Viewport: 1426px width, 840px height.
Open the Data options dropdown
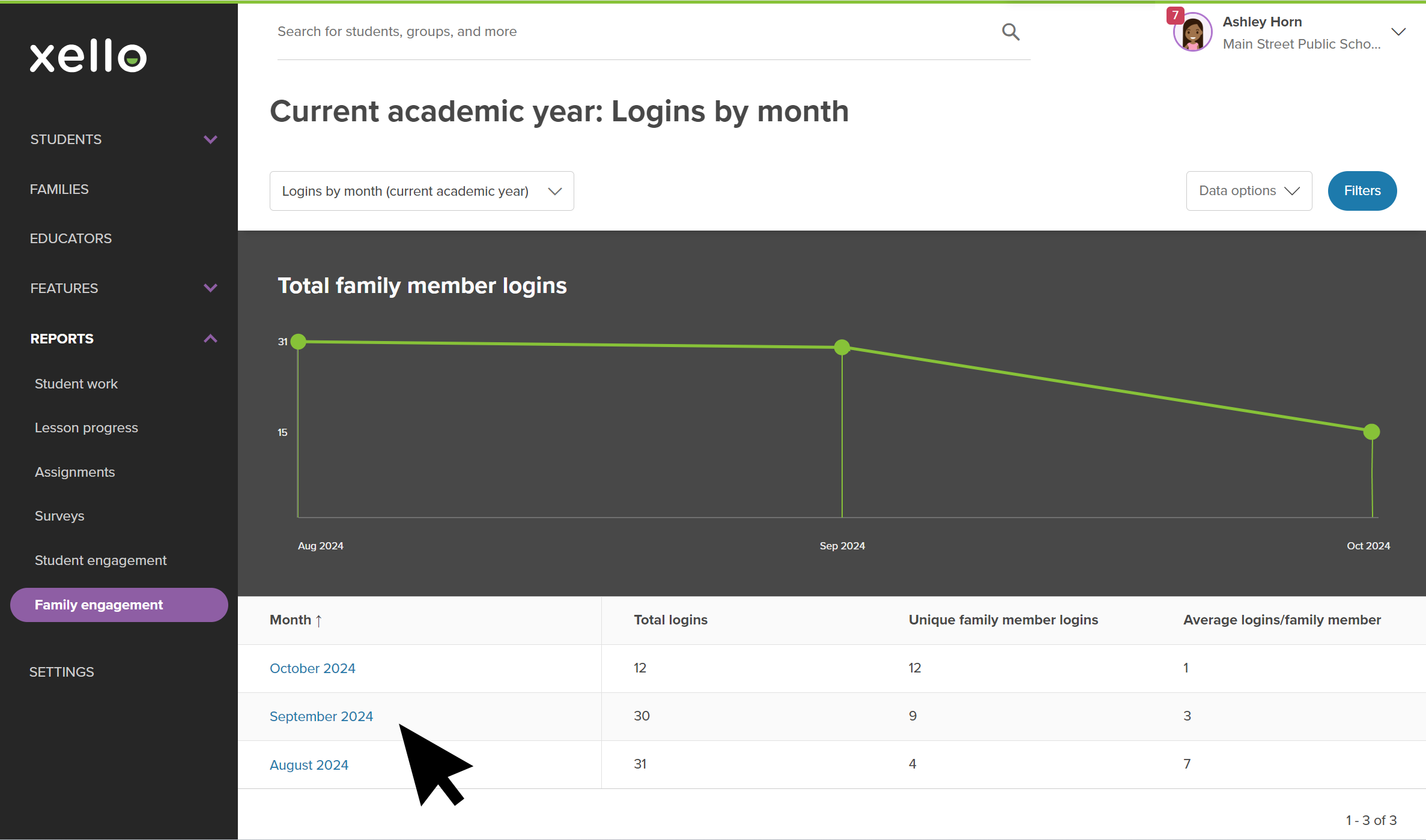click(x=1249, y=191)
